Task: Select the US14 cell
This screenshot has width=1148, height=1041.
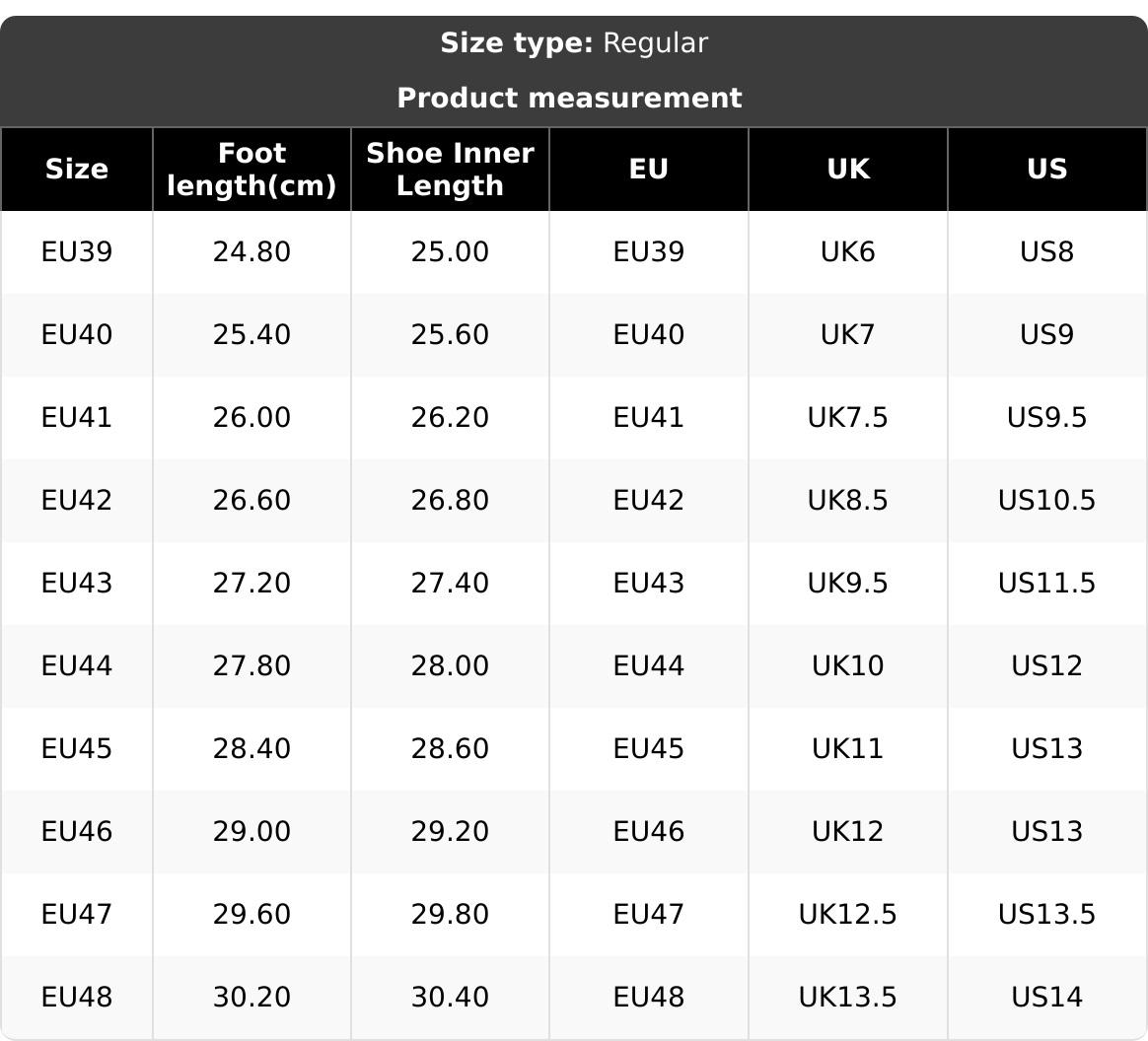Action: pyautogui.click(x=1046, y=998)
